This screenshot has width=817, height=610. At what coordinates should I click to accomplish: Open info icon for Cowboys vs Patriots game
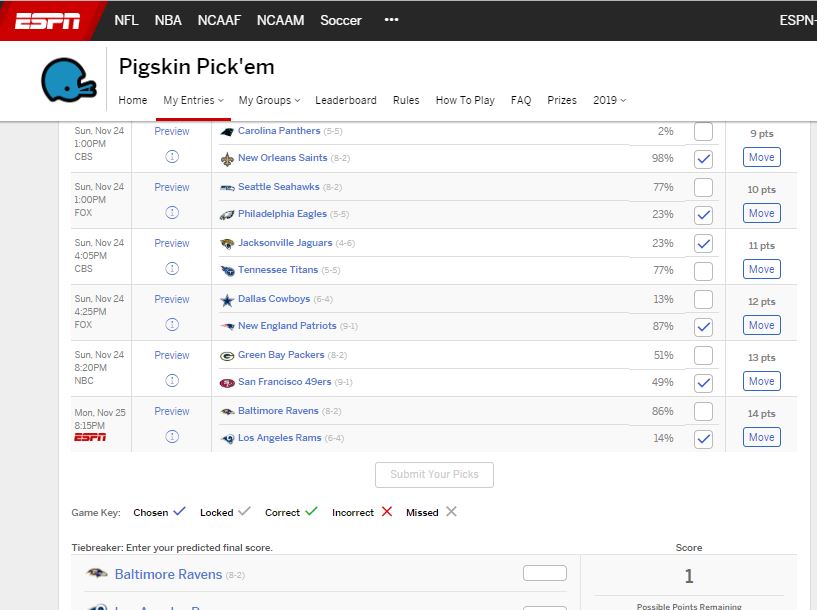point(172,325)
